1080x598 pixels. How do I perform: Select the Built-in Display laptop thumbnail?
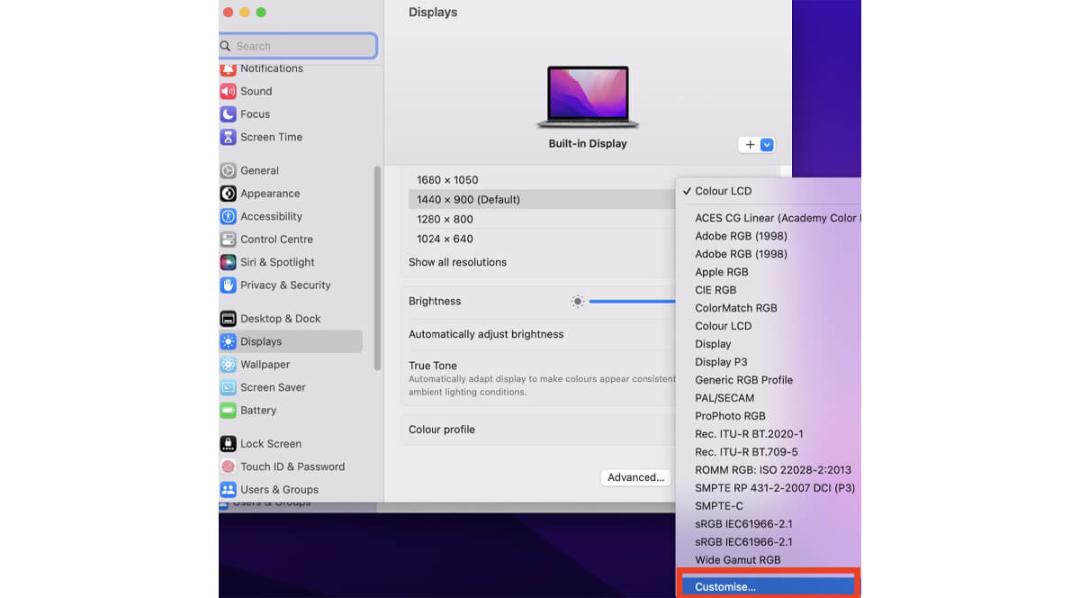point(588,97)
